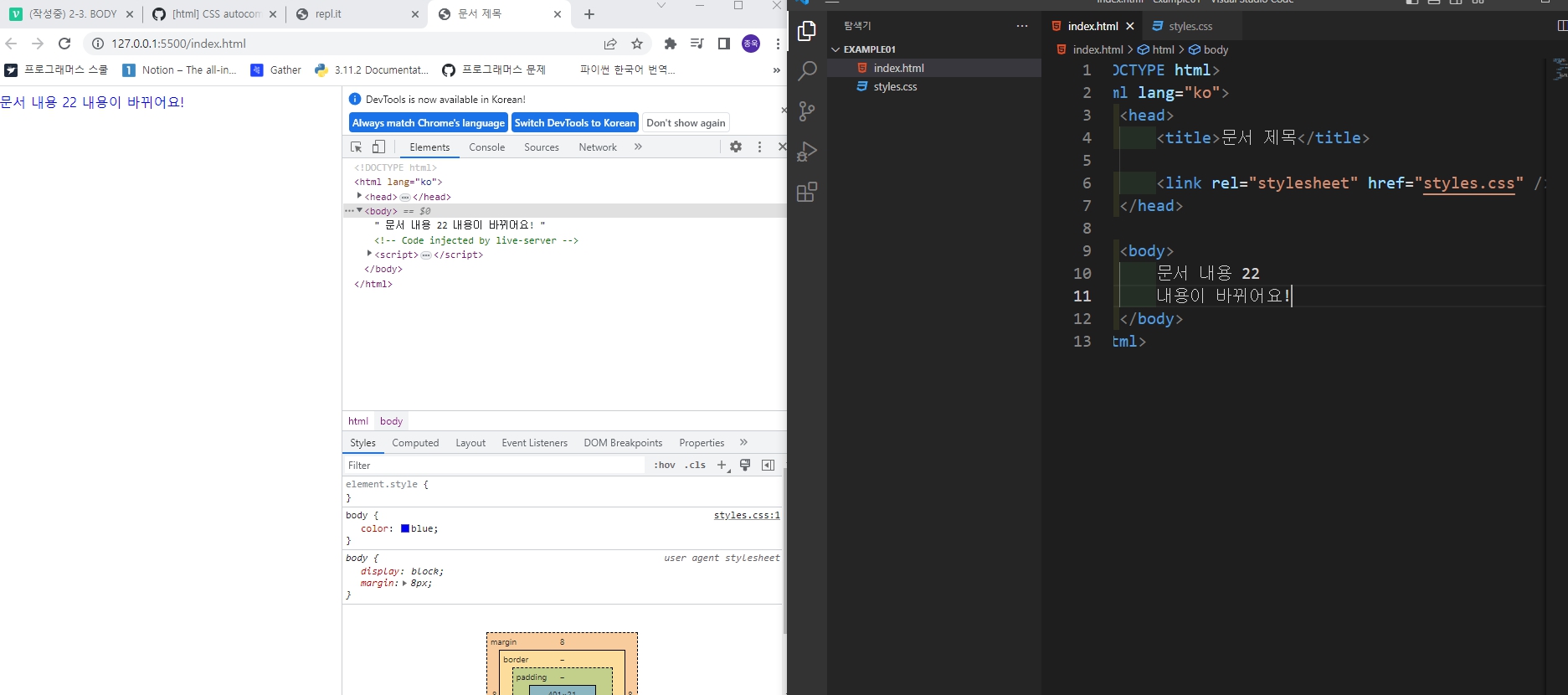
Task: Close the repl.it browser tab
Action: tap(416, 14)
